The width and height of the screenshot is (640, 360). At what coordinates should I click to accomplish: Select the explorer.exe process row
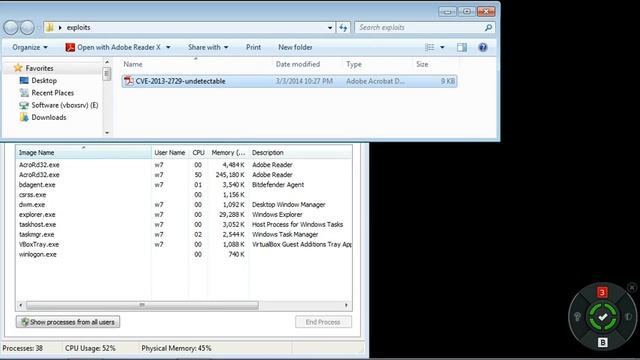coord(184,215)
